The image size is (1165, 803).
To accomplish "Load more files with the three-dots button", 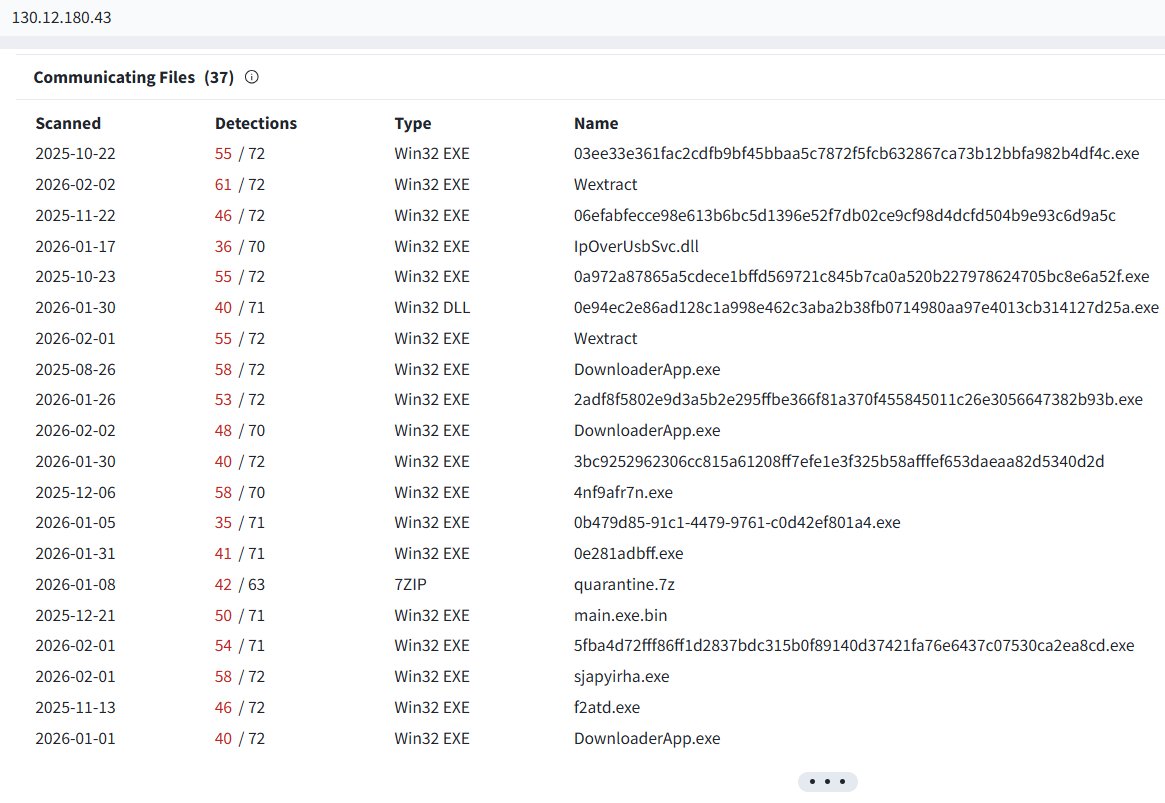I will pos(827,781).
